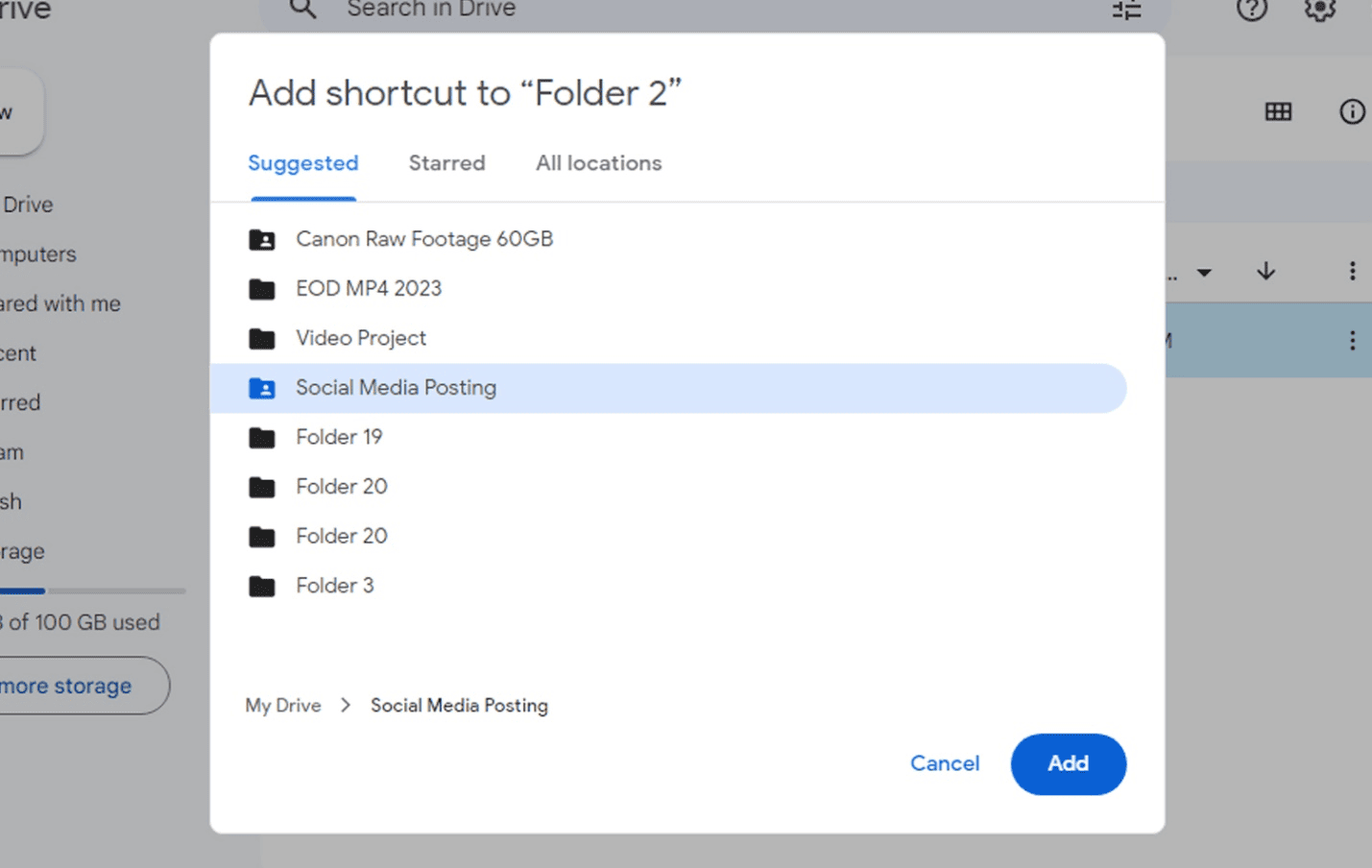1372x868 pixels.
Task: Confirm with the Add button
Action: (x=1068, y=763)
